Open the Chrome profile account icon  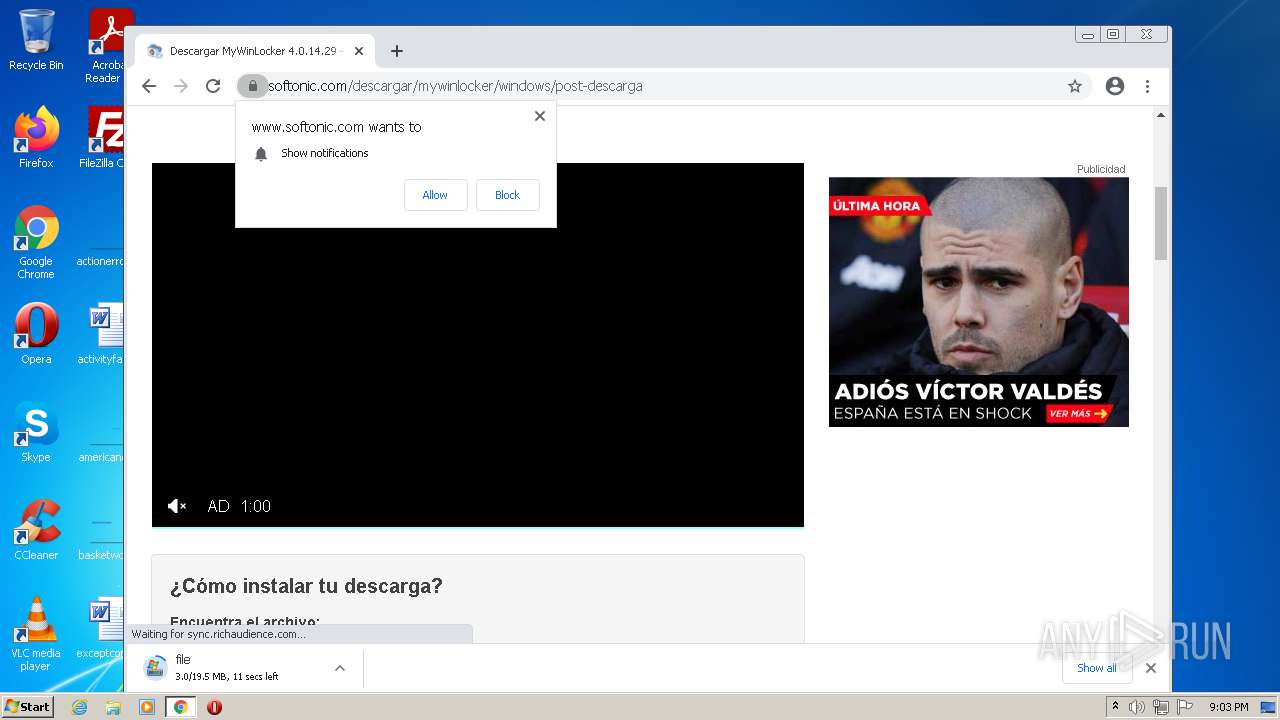[1115, 86]
